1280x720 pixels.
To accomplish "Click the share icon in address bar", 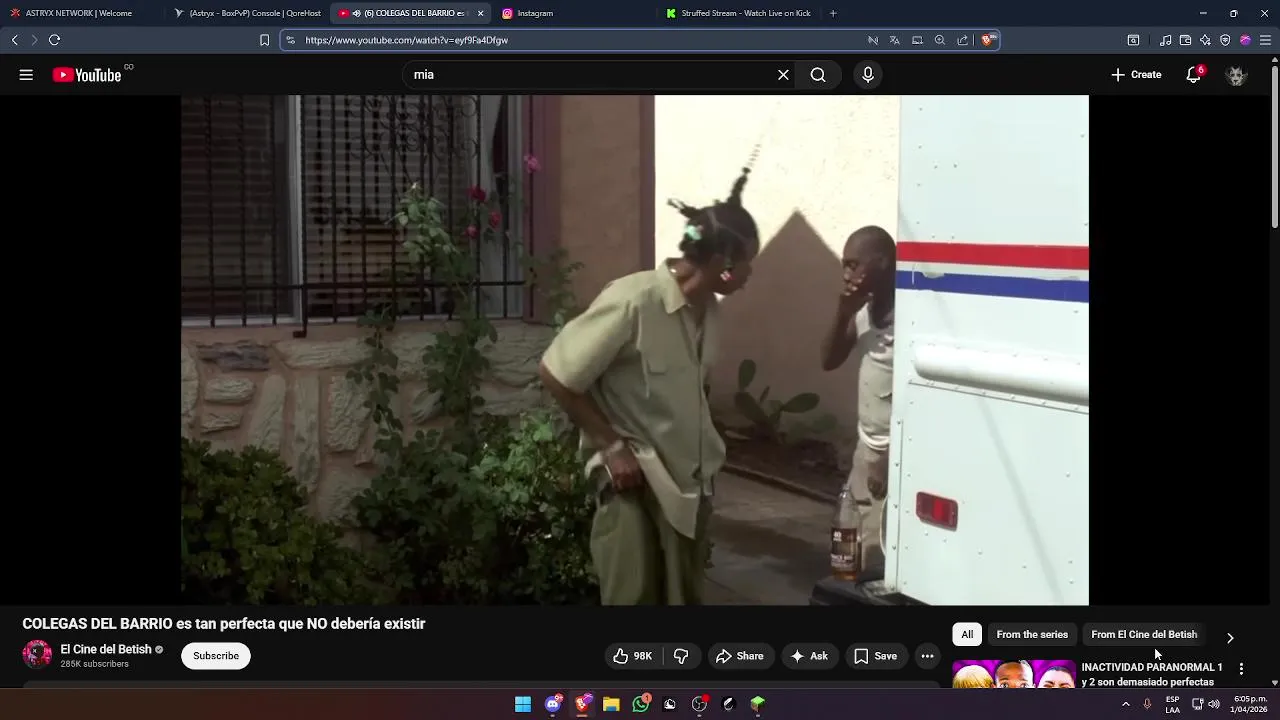I will [962, 40].
